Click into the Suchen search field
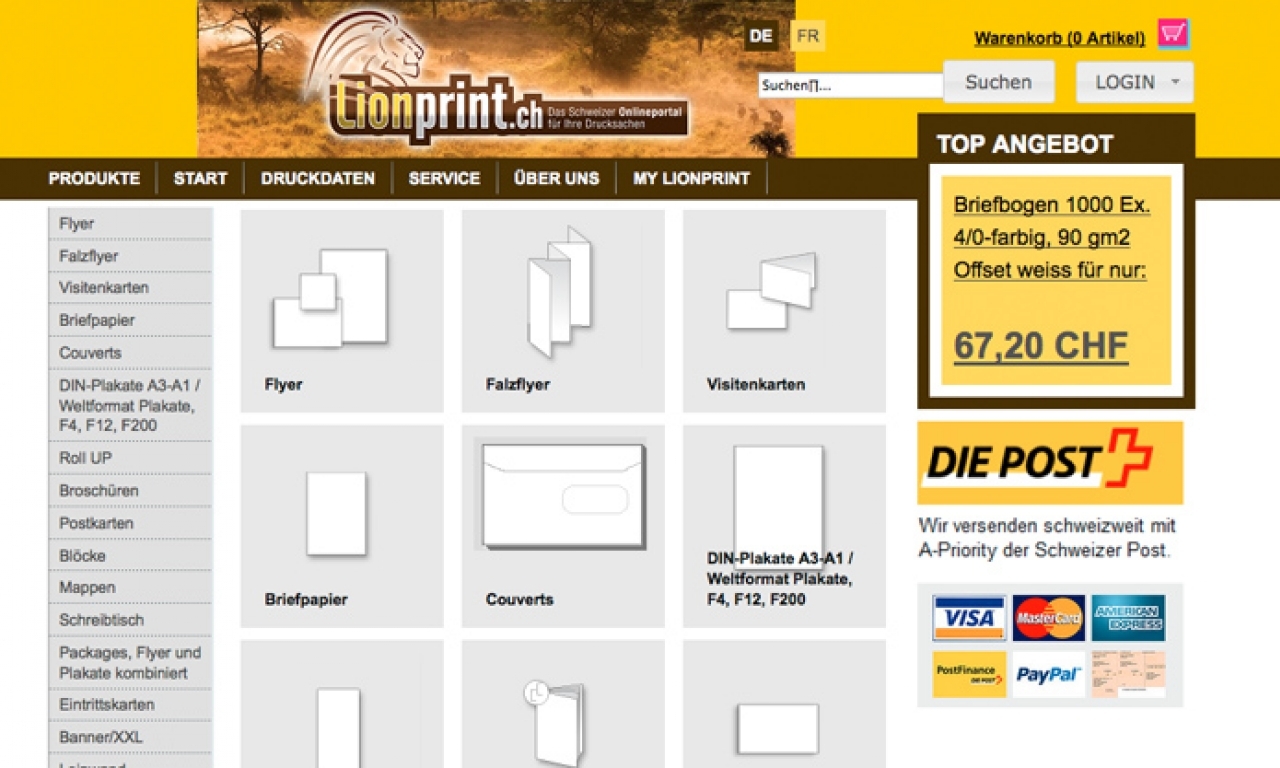The image size is (1280, 768). [850, 86]
